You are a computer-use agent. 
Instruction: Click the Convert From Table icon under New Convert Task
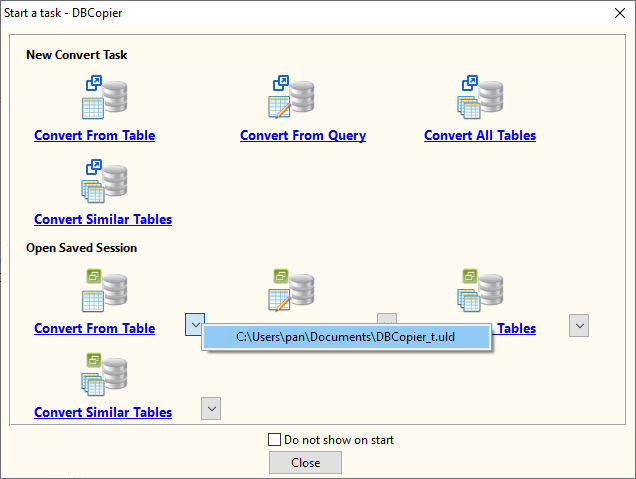pos(104,97)
